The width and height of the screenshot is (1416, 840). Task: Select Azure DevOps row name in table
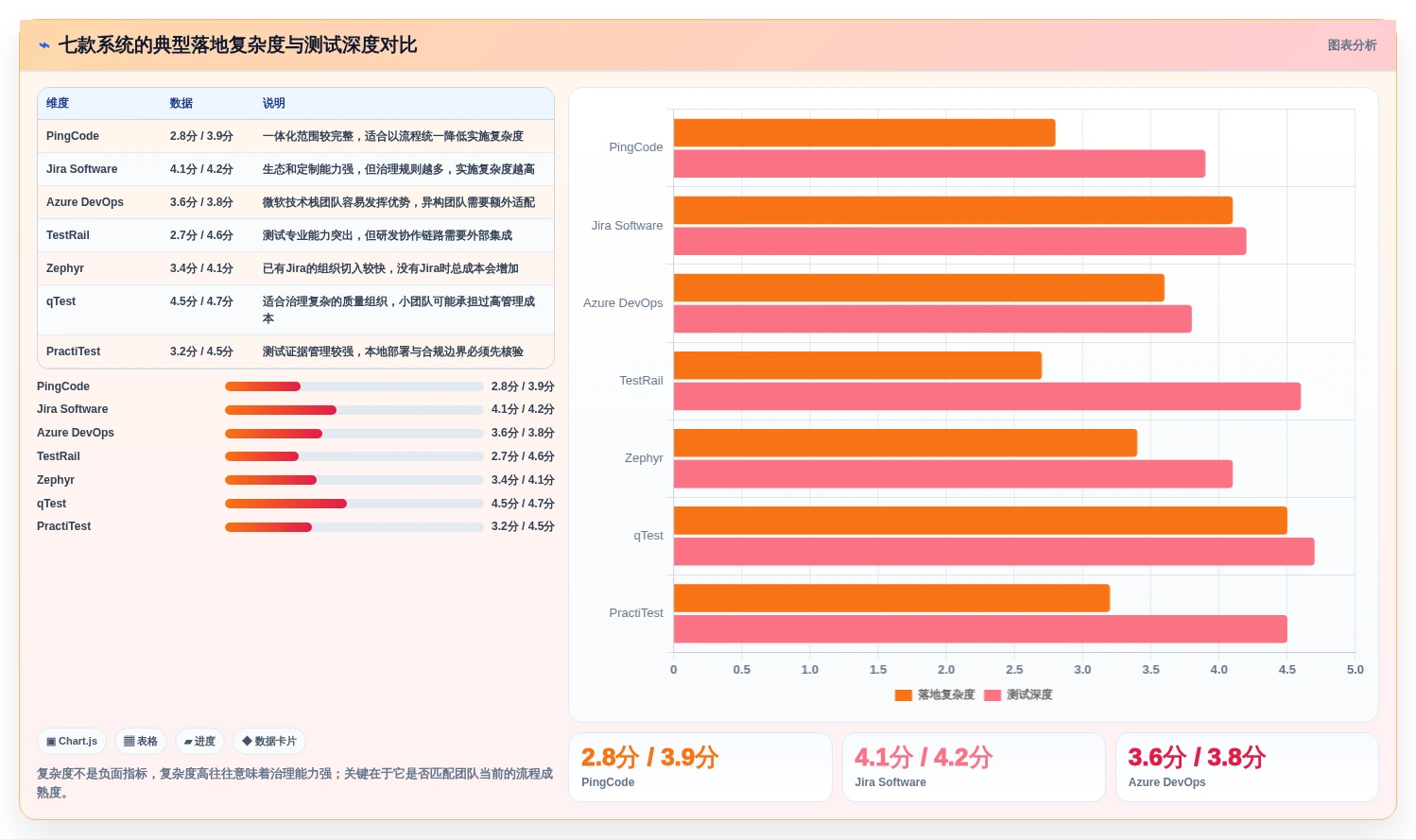(x=85, y=202)
